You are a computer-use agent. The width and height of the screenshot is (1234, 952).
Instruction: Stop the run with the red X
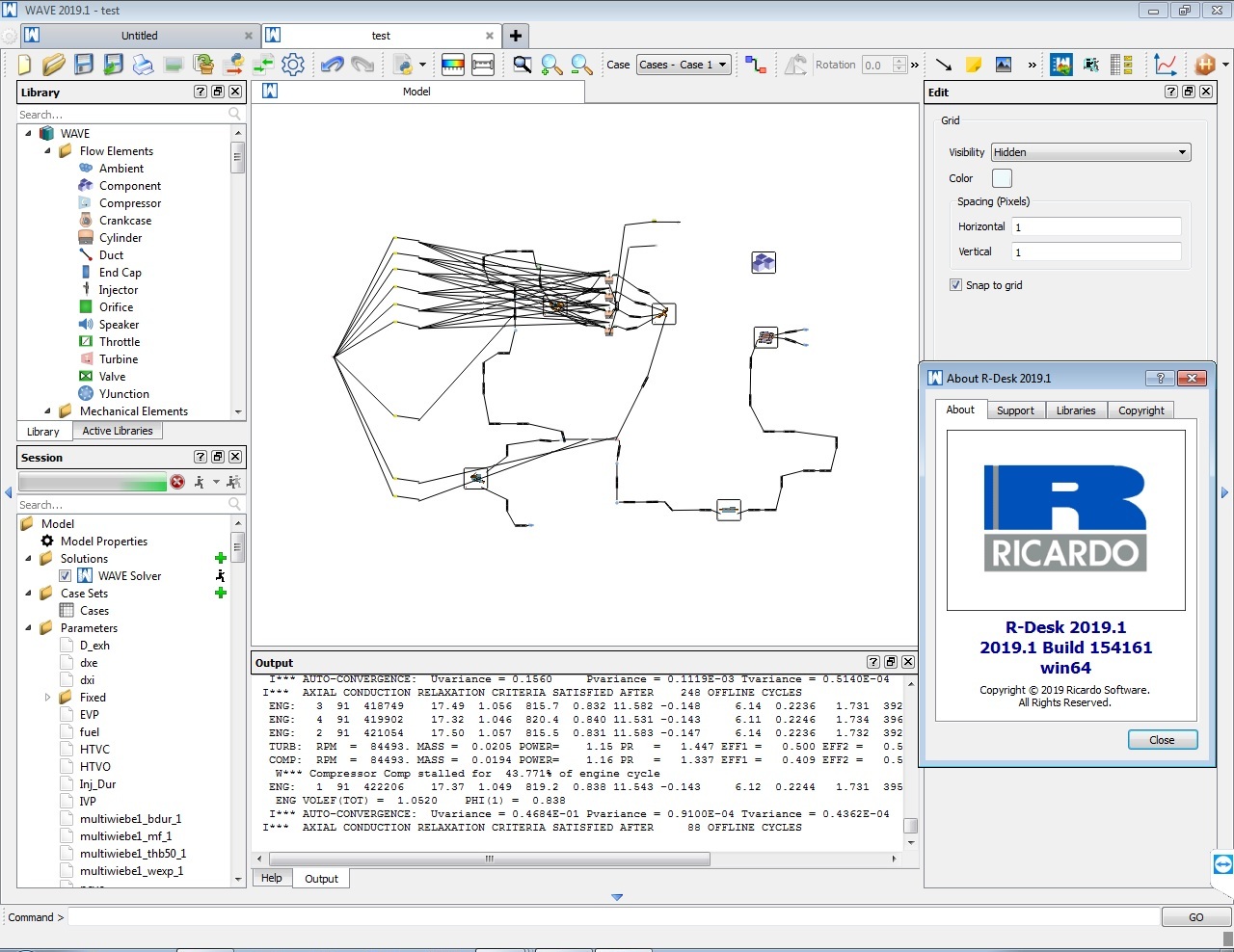pyautogui.click(x=177, y=482)
